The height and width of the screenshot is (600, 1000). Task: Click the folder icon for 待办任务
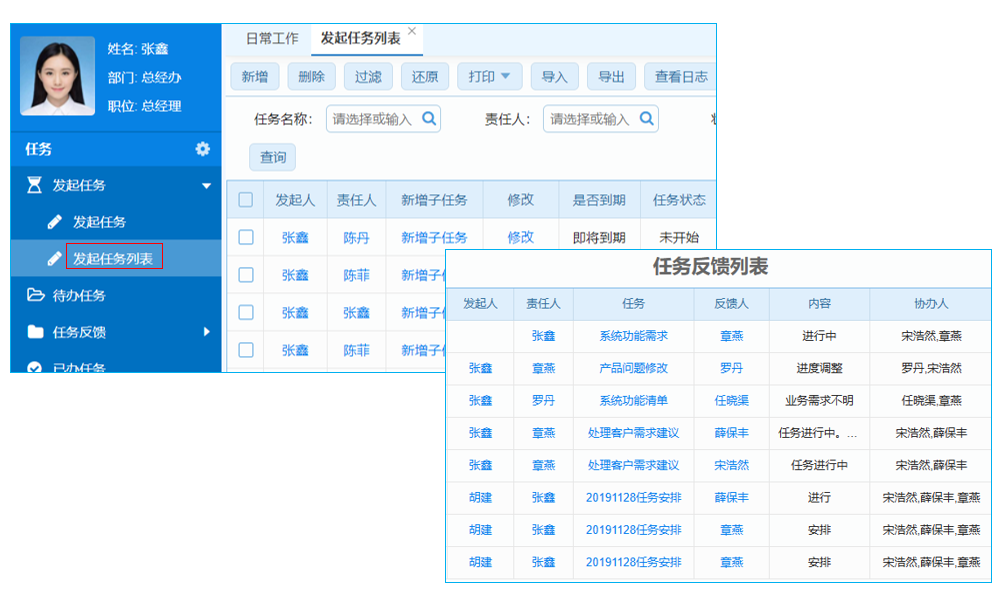point(37,293)
